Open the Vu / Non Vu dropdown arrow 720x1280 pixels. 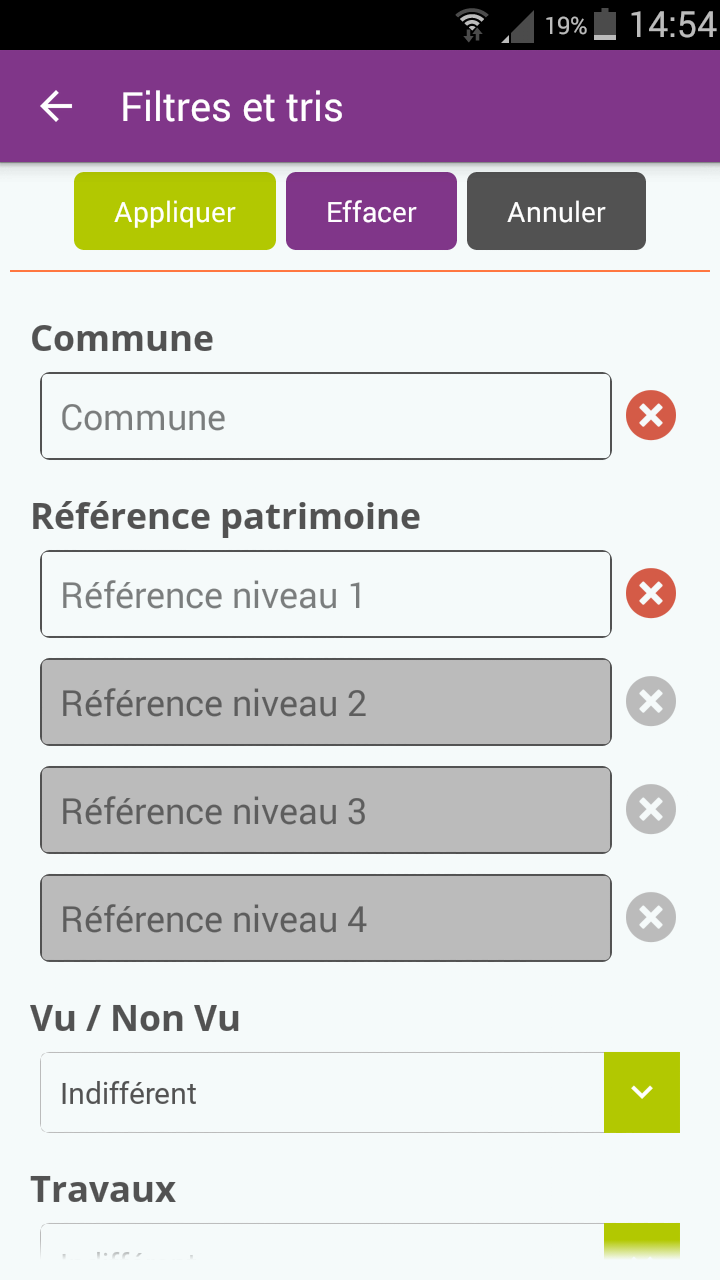tap(642, 1092)
